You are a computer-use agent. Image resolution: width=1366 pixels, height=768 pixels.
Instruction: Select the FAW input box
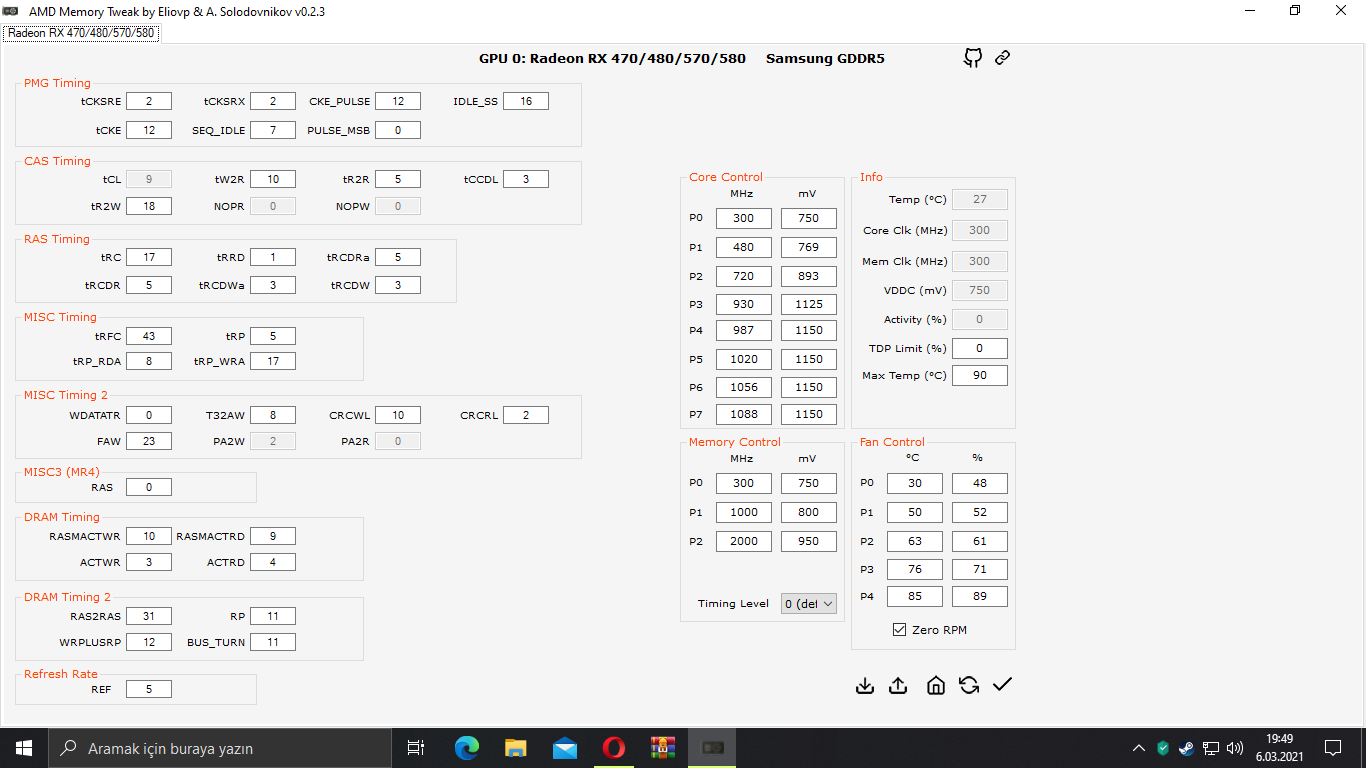point(149,440)
